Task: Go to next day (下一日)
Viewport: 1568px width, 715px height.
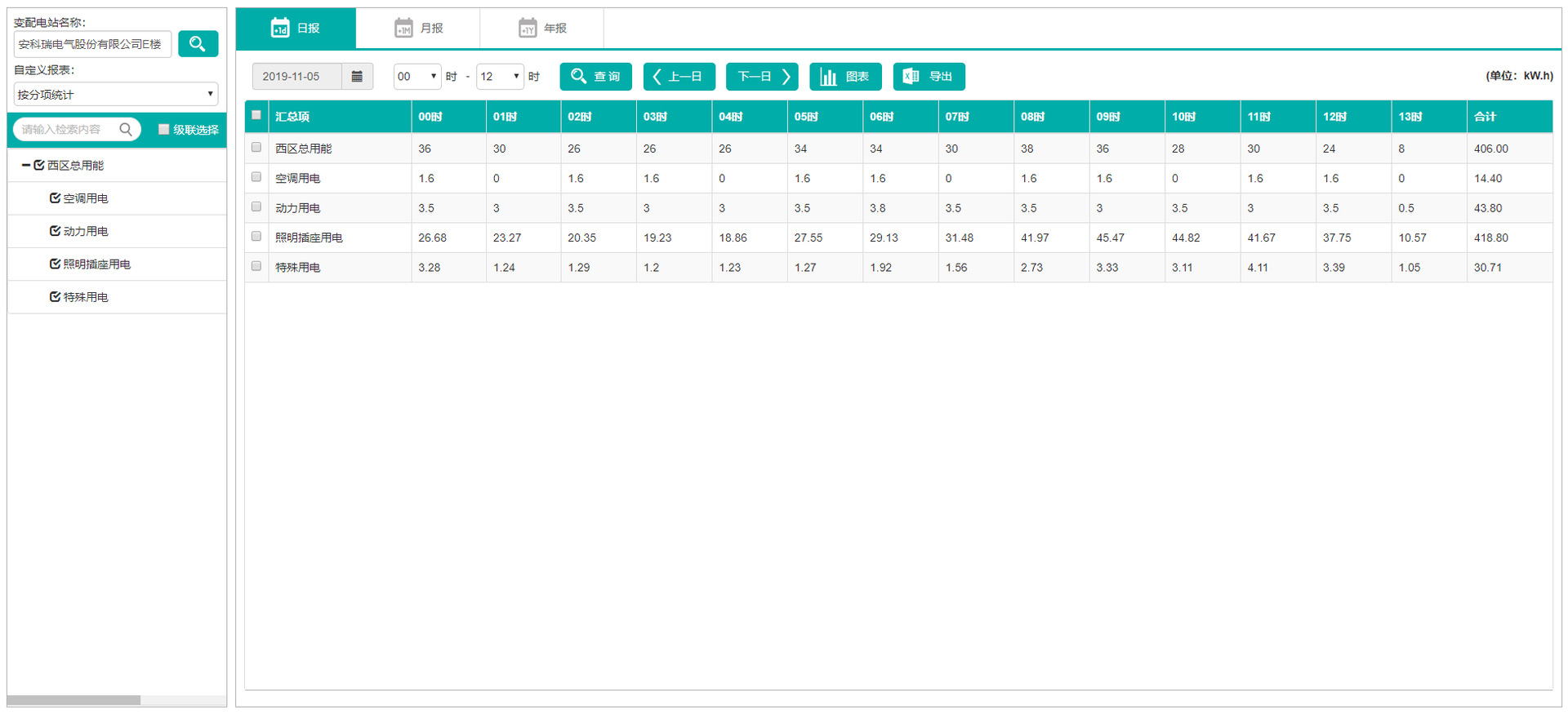Action: 762,77
